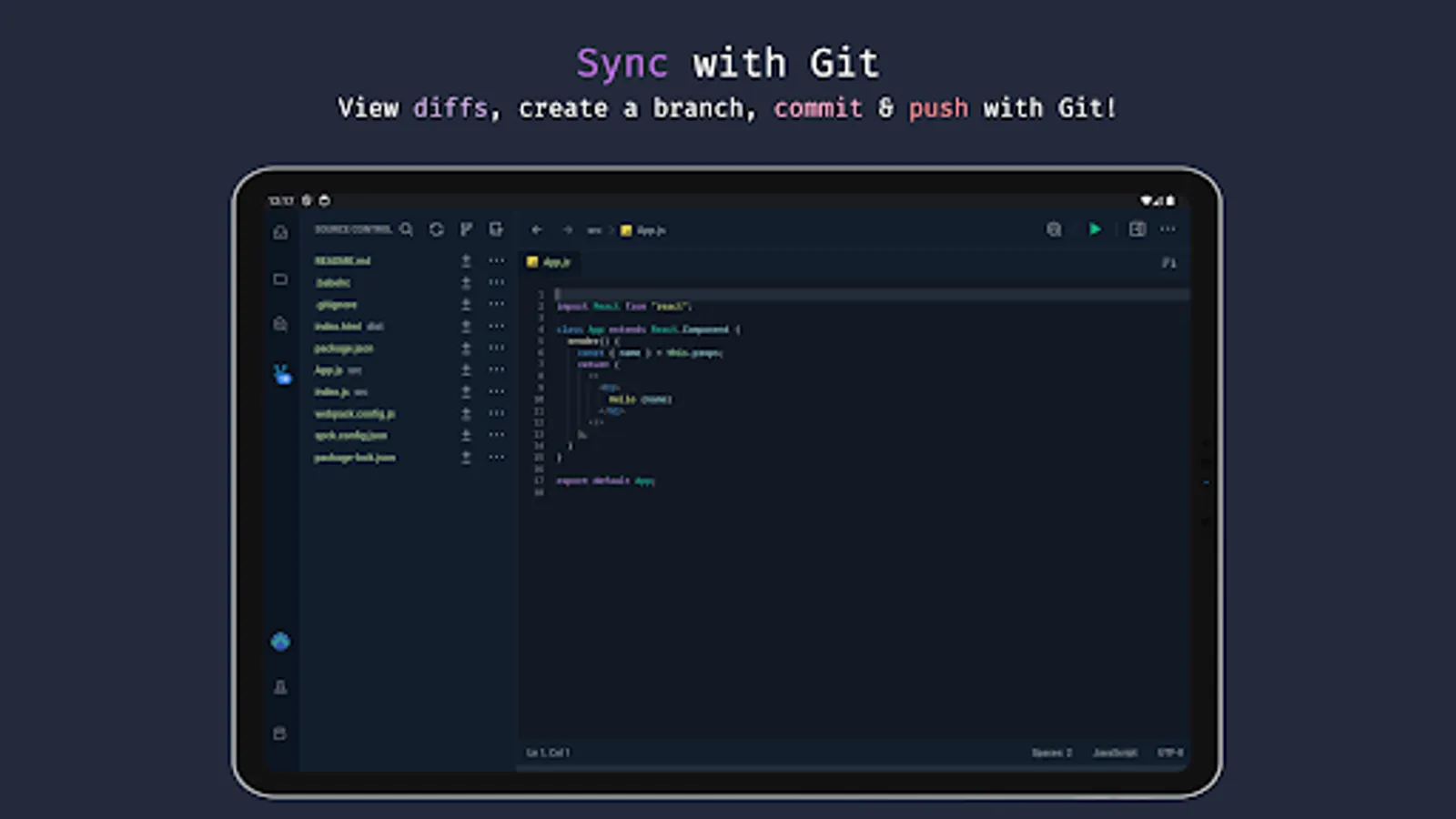Open the editor's overflow menu with three dots
The width and height of the screenshot is (1456, 819).
click(x=1168, y=229)
